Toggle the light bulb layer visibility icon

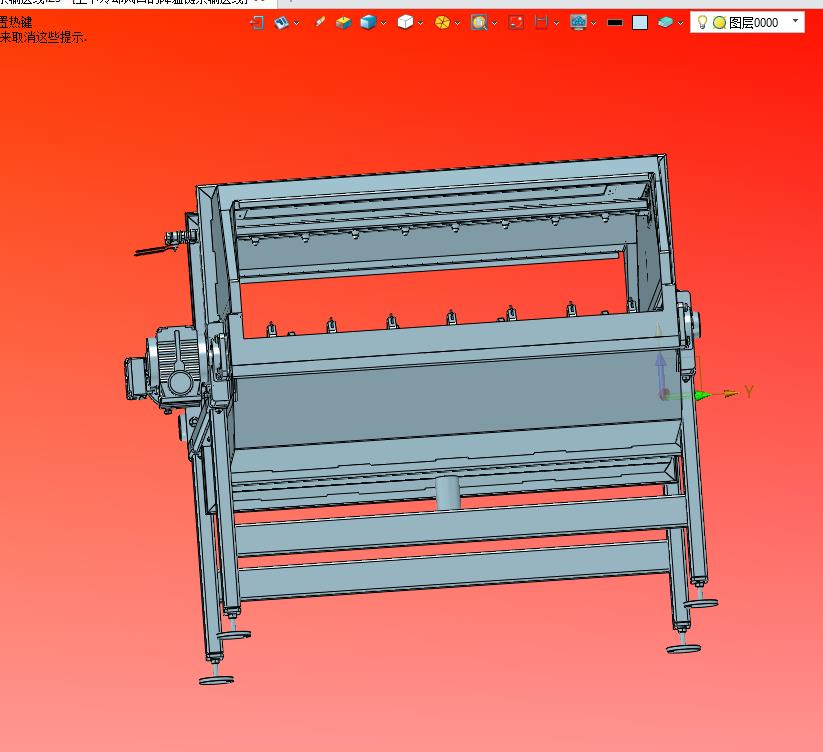(x=702, y=22)
